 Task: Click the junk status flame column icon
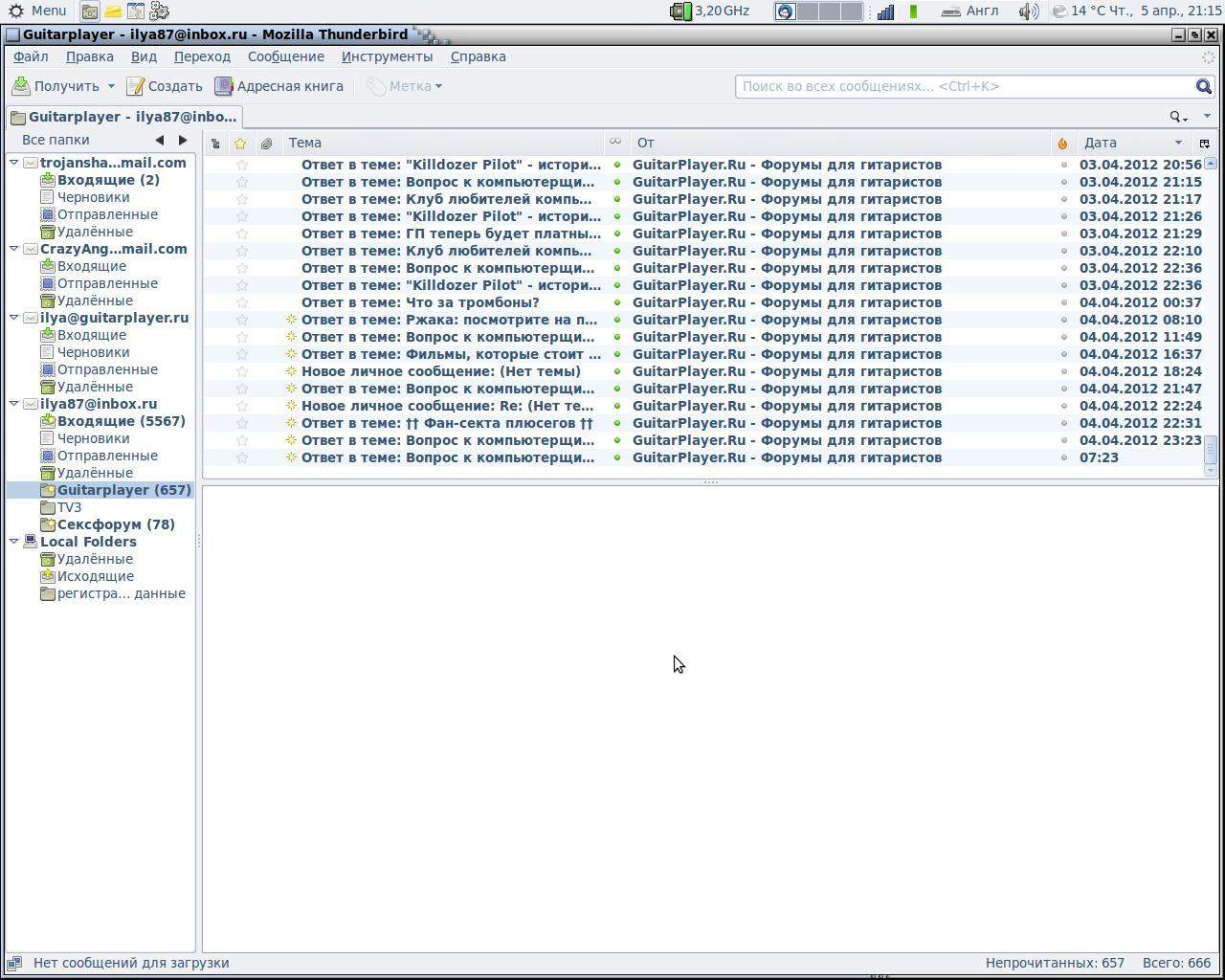point(1062,144)
